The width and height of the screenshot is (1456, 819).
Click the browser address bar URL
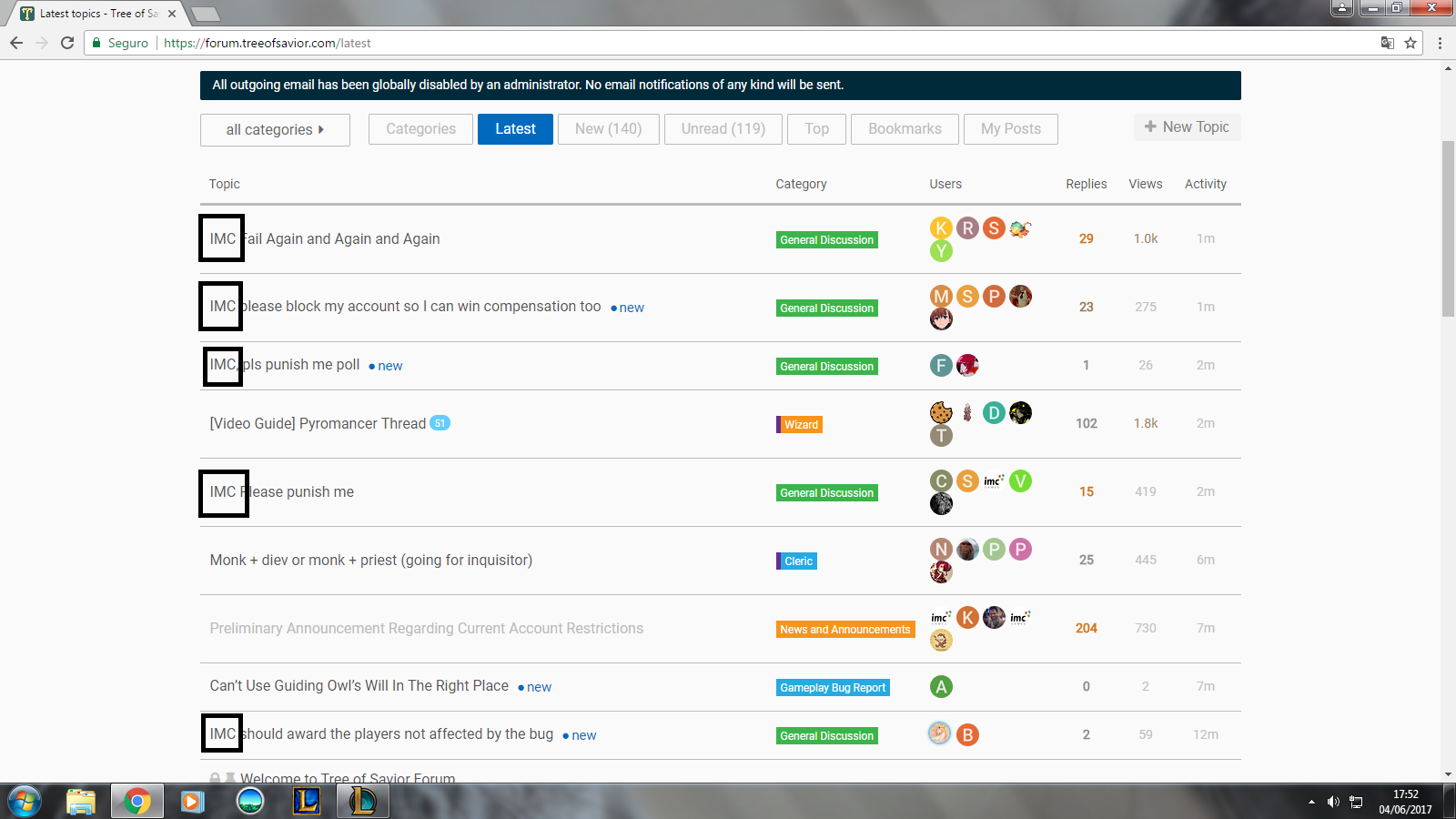tap(268, 43)
